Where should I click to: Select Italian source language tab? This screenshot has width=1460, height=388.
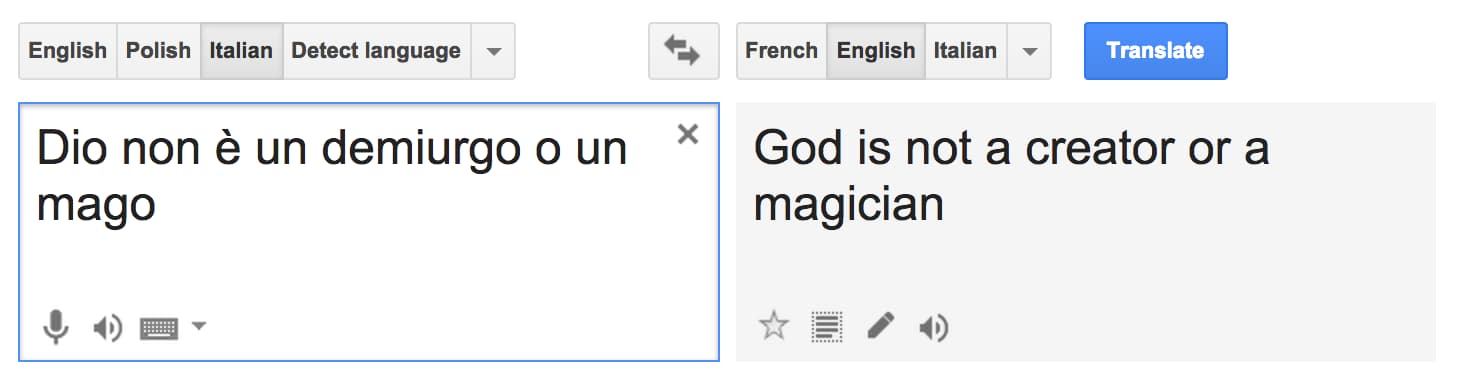[241, 51]
